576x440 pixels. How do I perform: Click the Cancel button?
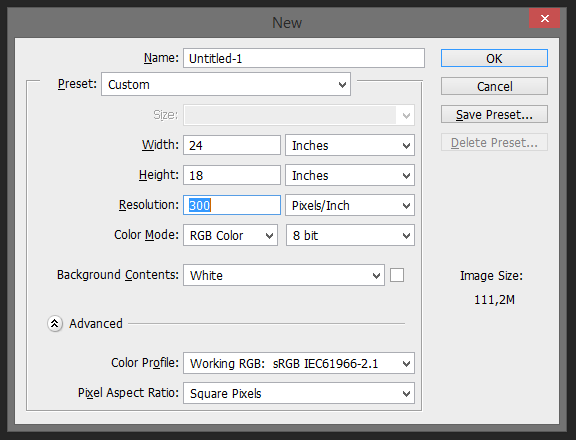click(494, 86)
